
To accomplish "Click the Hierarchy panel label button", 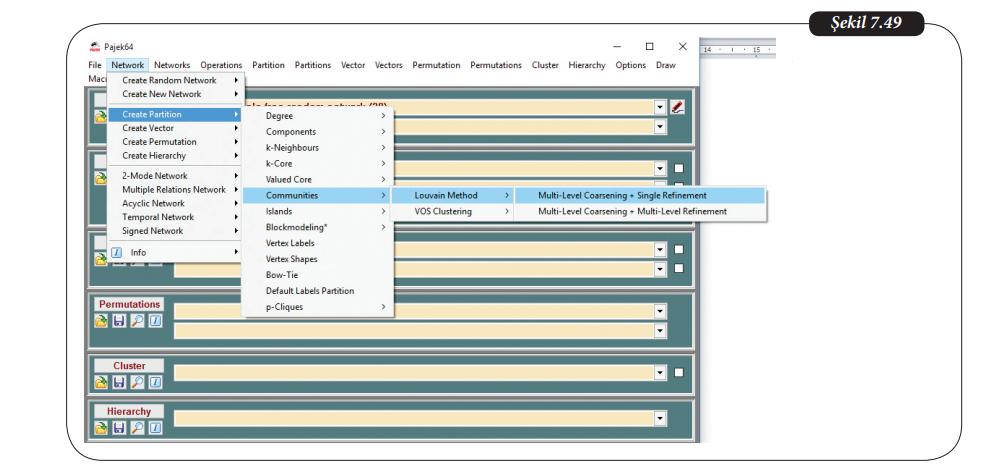I will point(129,411).
